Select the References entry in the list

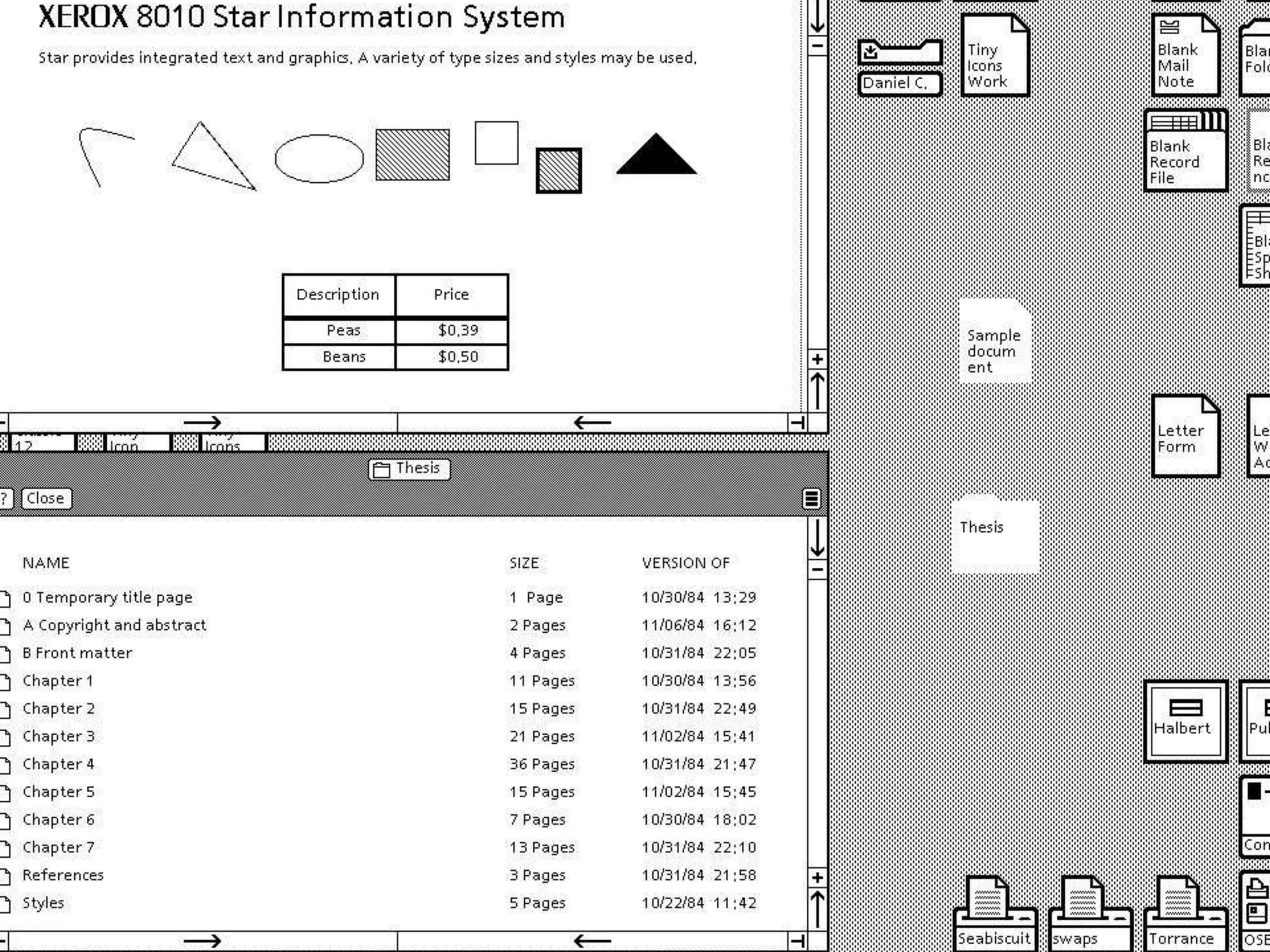pyautogui.click(x=63, y=875)
